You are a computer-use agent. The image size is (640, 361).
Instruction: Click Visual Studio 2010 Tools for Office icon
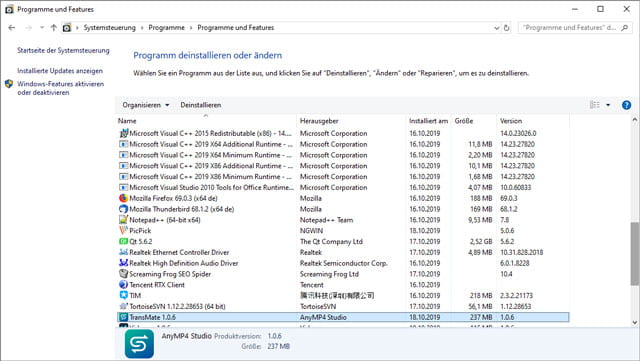coord(123,187)
